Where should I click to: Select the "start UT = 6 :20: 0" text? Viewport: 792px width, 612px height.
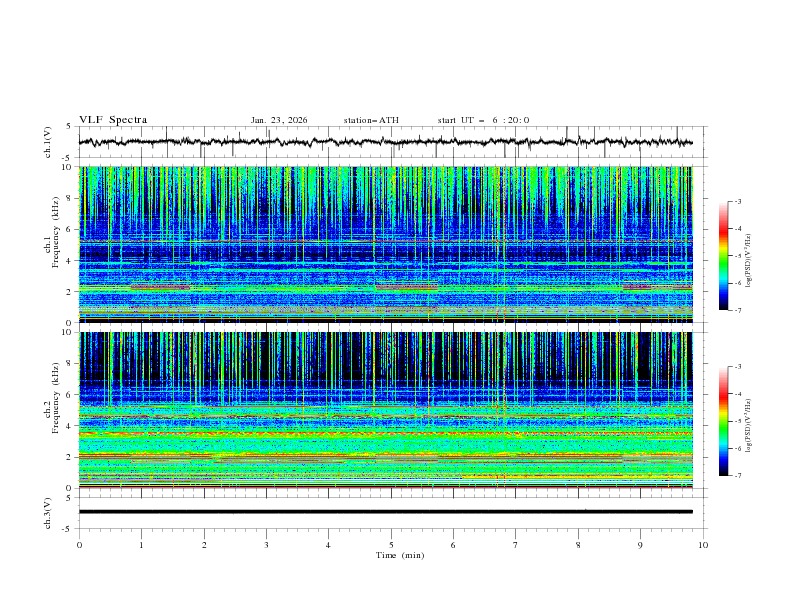point(483,120)
